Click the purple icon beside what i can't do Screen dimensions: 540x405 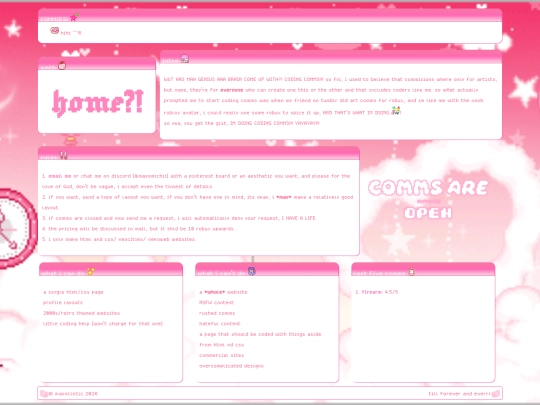(x=252, y=271)
